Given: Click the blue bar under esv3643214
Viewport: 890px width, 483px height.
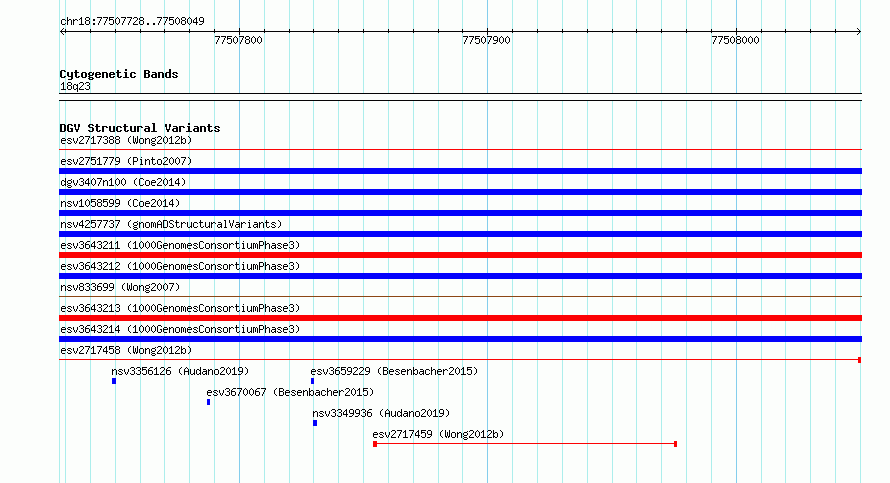Looking at the screenshot, I should (460, 339).
